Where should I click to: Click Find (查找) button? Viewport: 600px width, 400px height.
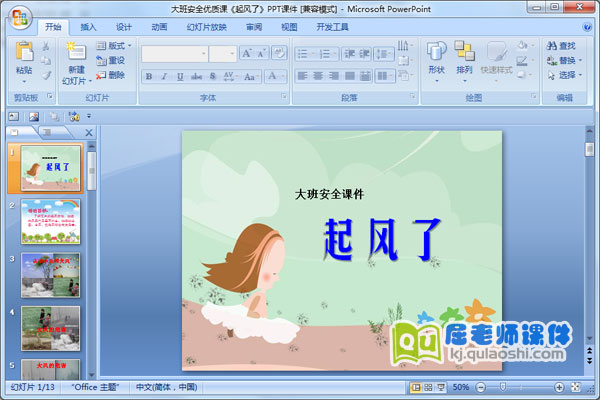[561, 46]
